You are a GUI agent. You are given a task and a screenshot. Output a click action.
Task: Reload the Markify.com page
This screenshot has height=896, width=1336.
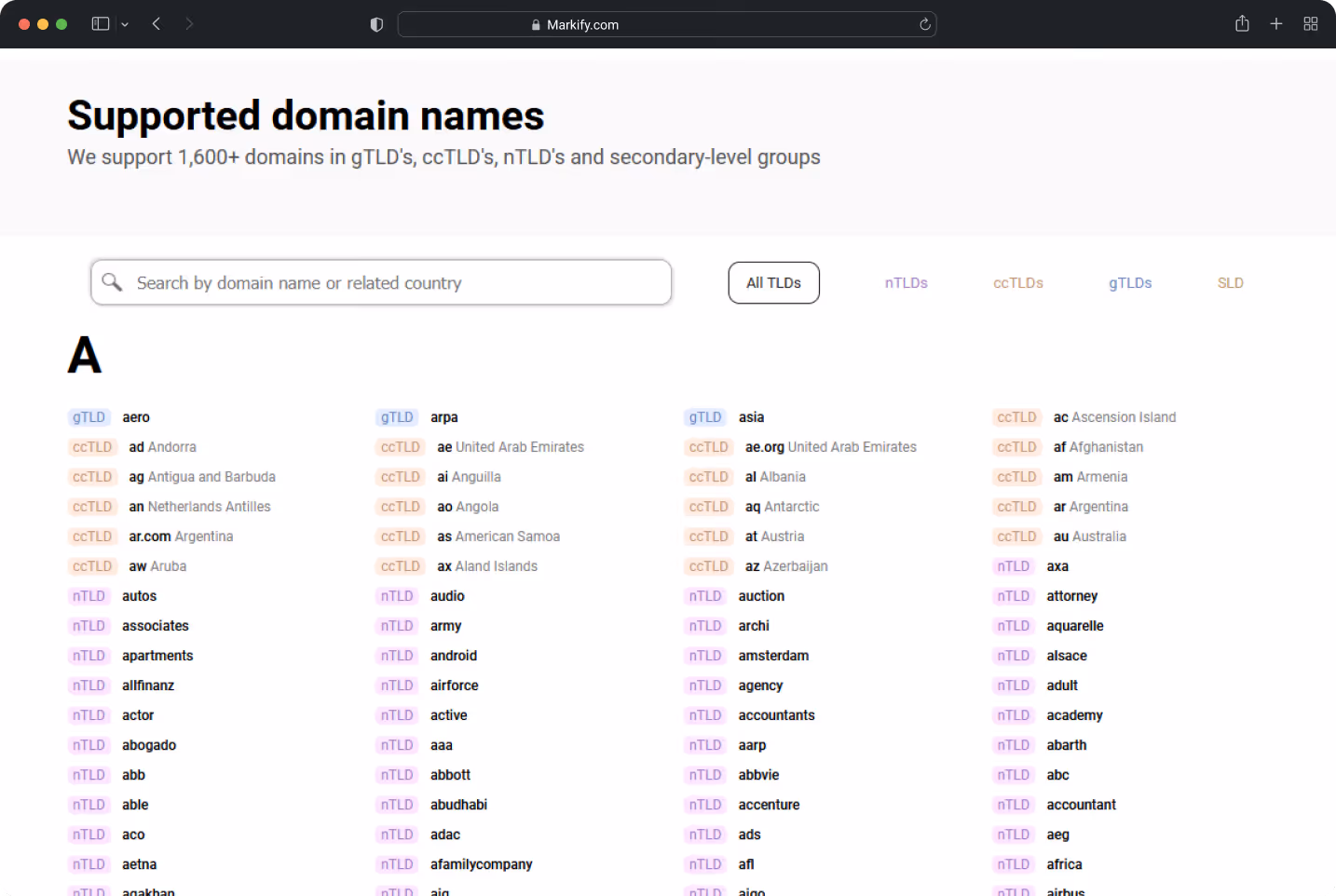(x=925, y=25)
